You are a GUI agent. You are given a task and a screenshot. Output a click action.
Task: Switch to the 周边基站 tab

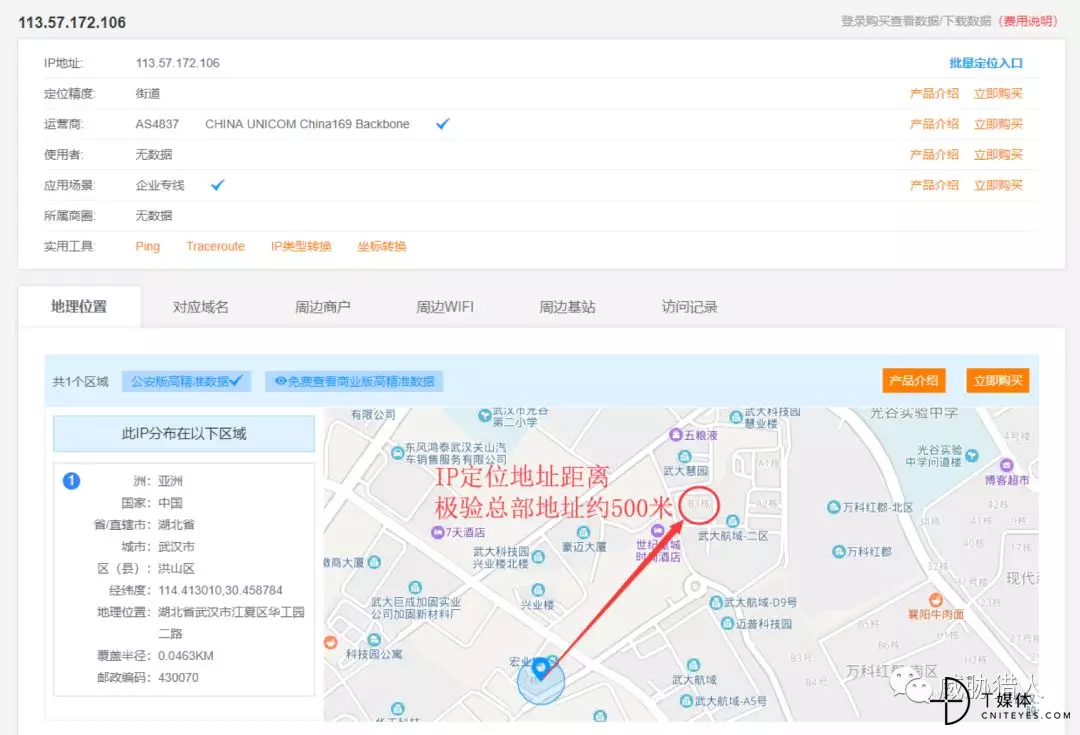click(567, 307)
